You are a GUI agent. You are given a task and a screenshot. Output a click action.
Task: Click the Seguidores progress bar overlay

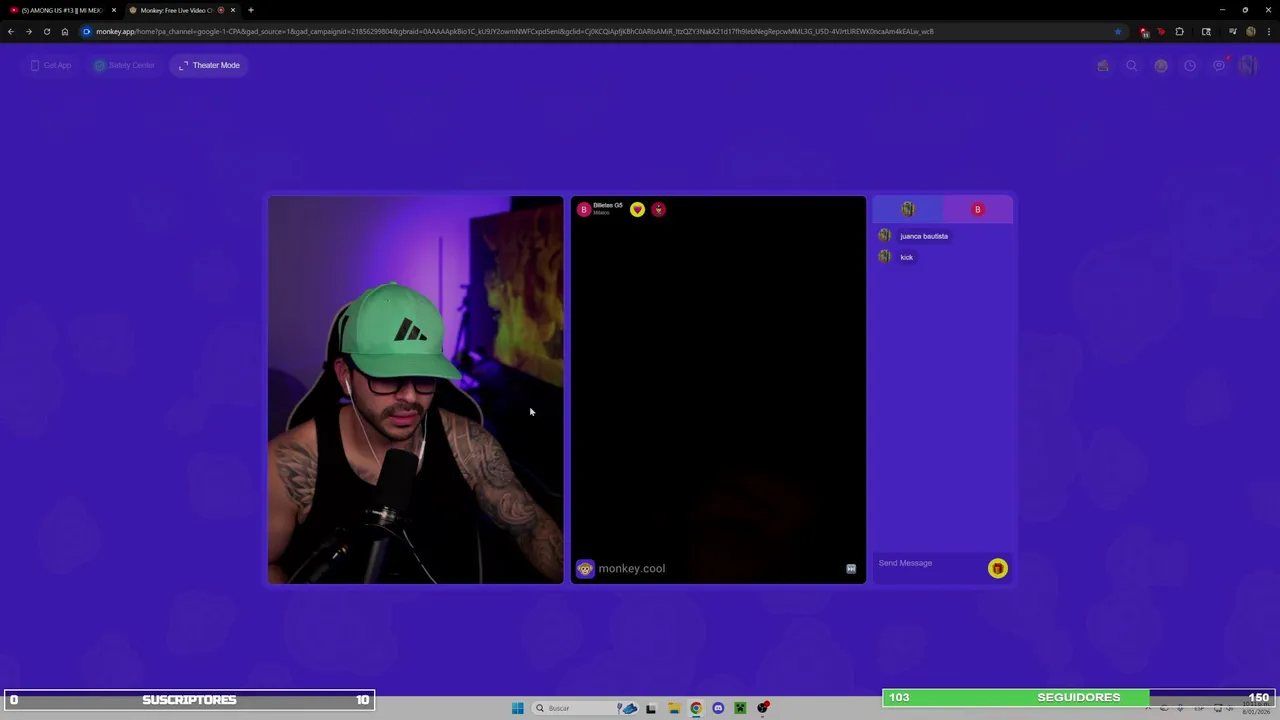click(1078, 697)
